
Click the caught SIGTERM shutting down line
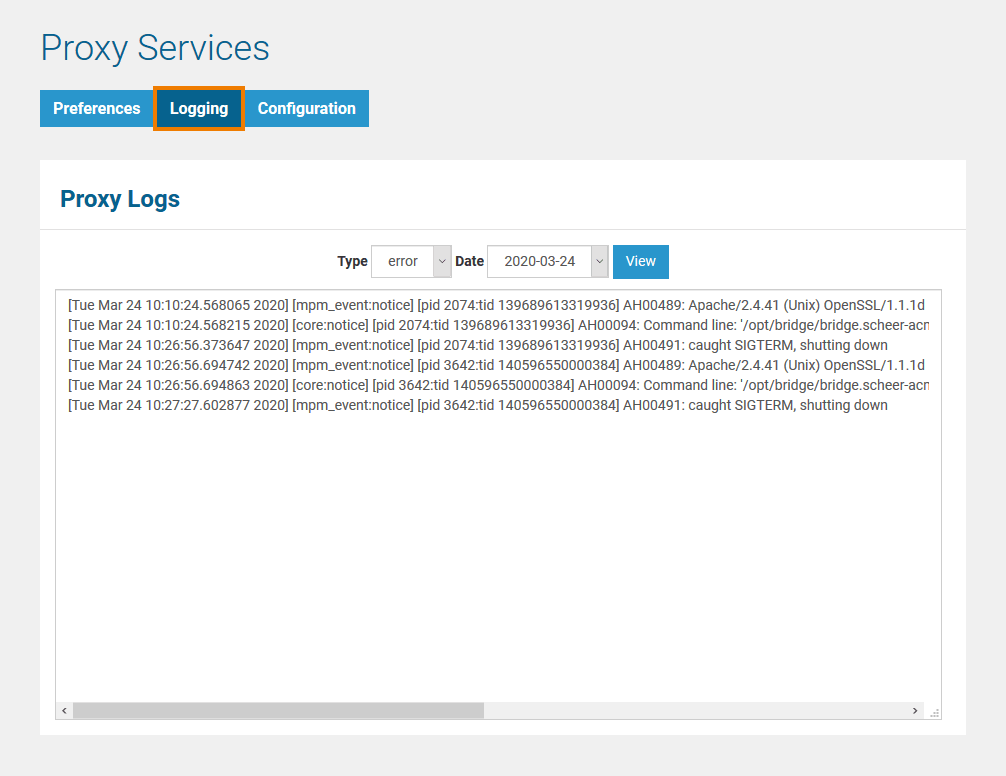coord(450,345)
